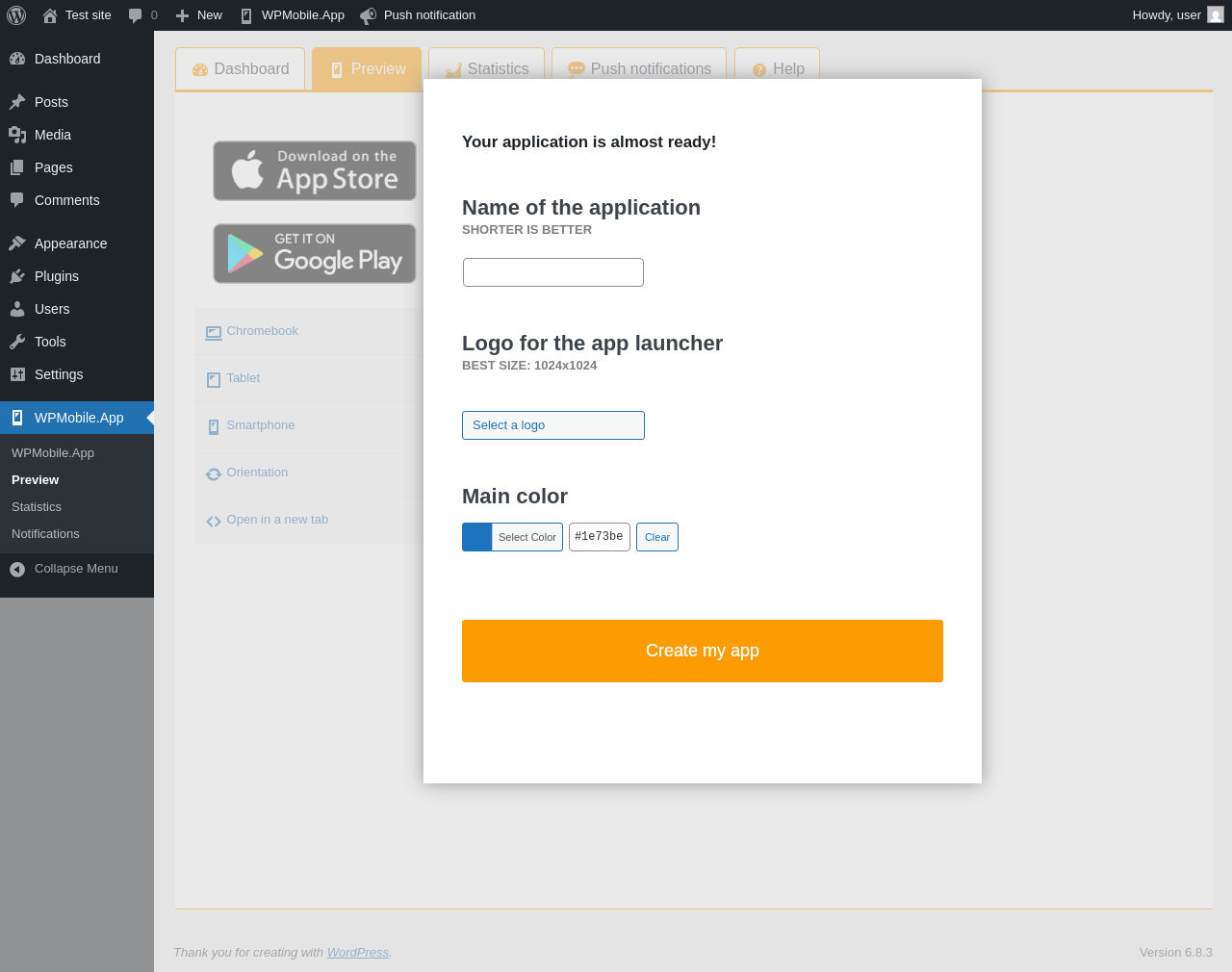Click the WordPress logo in admin bar
The image size is (1232, 972).
point(16,15)
